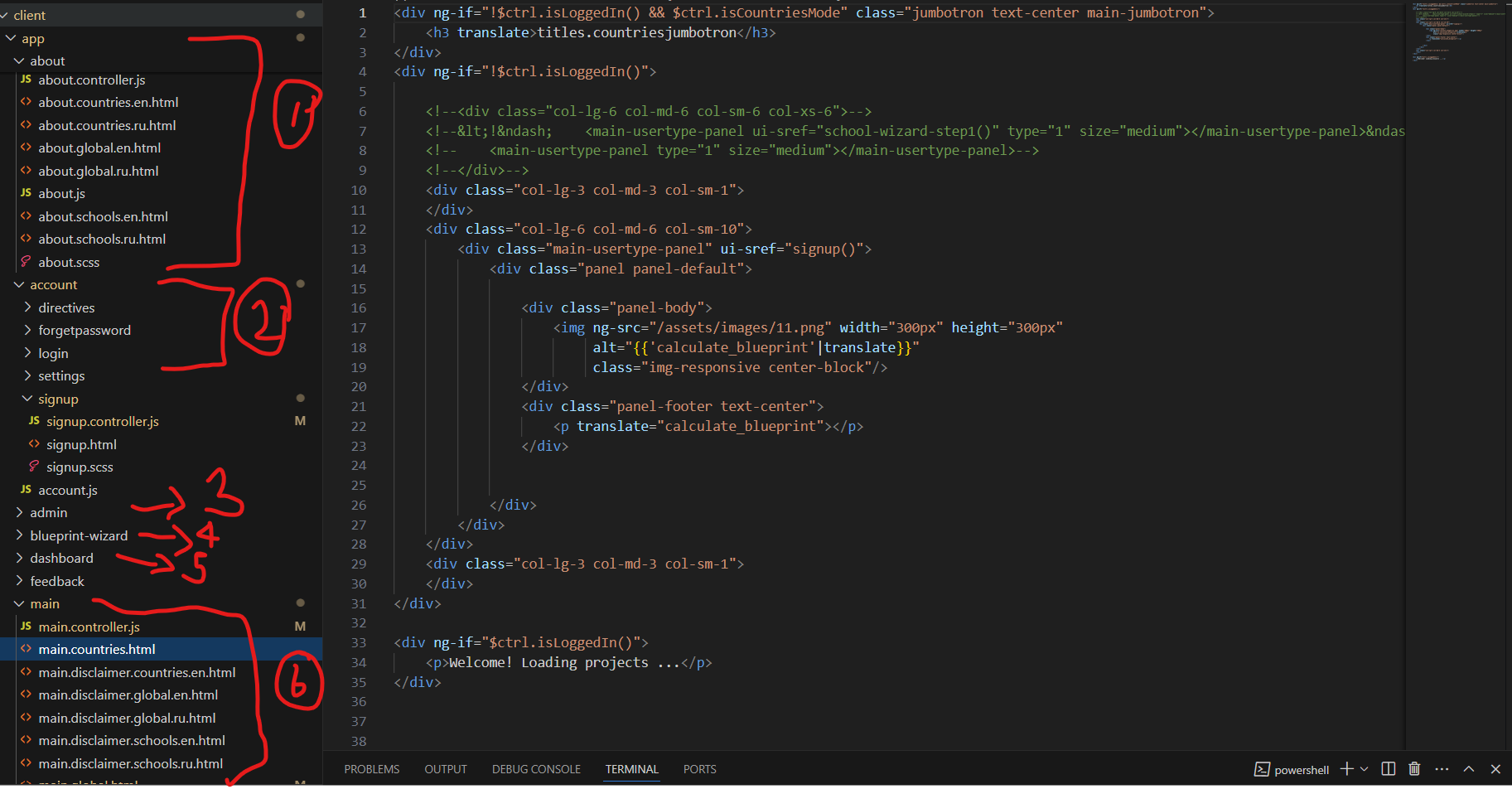1512x789 pixels.
Task: Select the powershell terminal shell icon
Action: 1263,769
